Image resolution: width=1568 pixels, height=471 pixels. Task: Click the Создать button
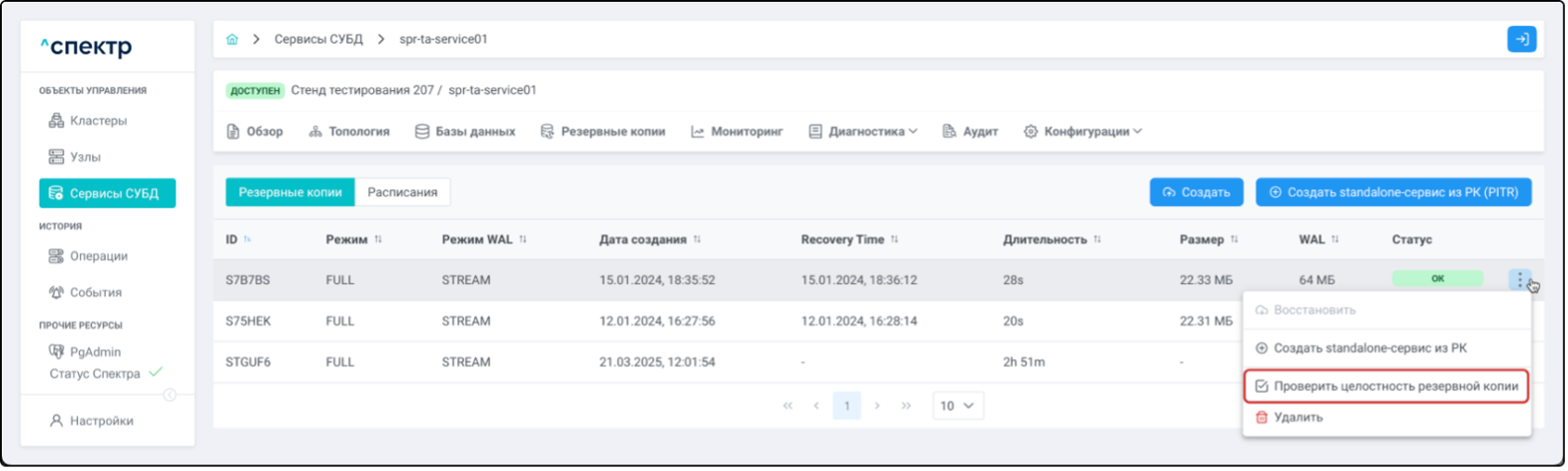click(x=1195, y=192)
